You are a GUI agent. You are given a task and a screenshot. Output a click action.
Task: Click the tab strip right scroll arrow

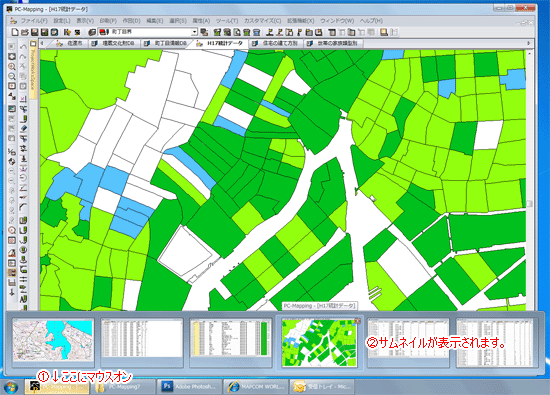coord(529,43)
